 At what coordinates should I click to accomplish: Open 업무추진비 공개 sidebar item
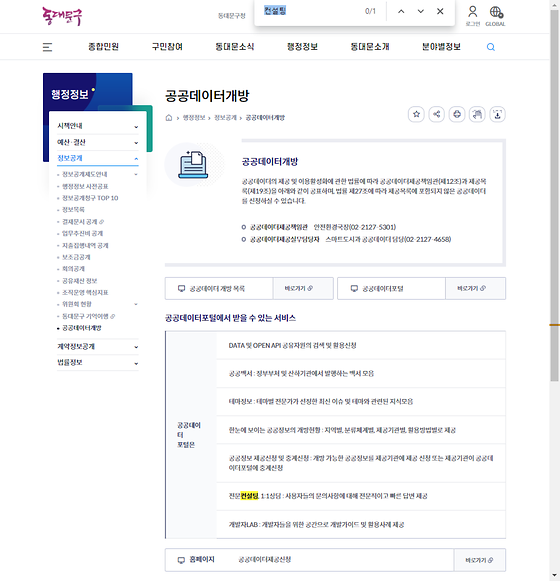[82, 233]
